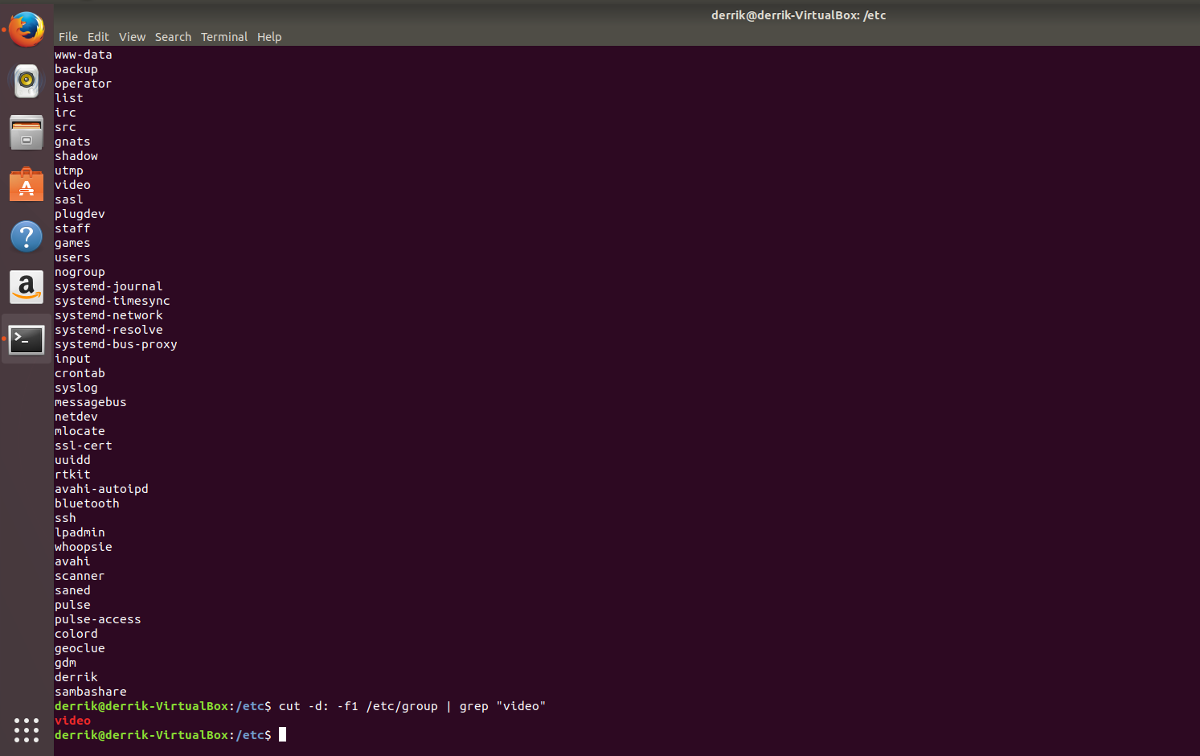Launch Rhythmbox music player from dock
Viewport: 1200px width, 756px height.
point(27,81)
